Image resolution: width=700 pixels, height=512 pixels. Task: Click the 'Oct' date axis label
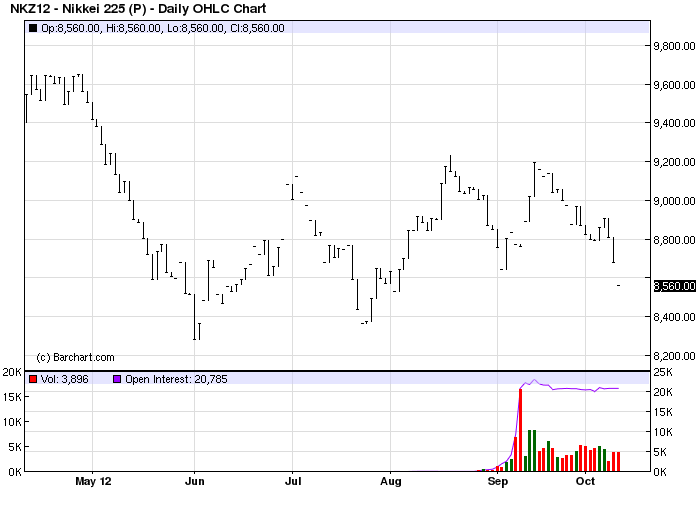pyautogui.click(x=585, y=481)
